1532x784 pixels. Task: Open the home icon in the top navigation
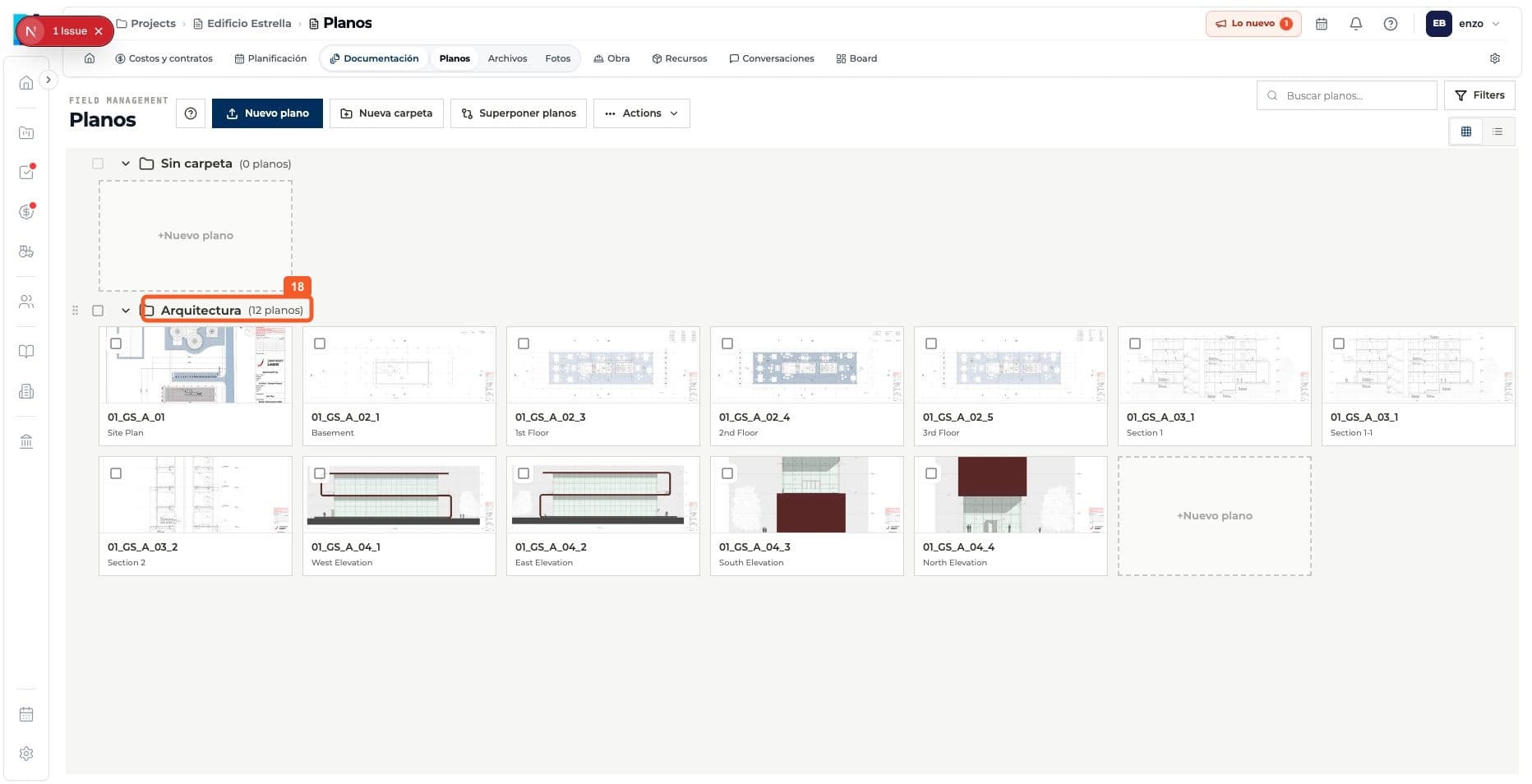(90, 58)
